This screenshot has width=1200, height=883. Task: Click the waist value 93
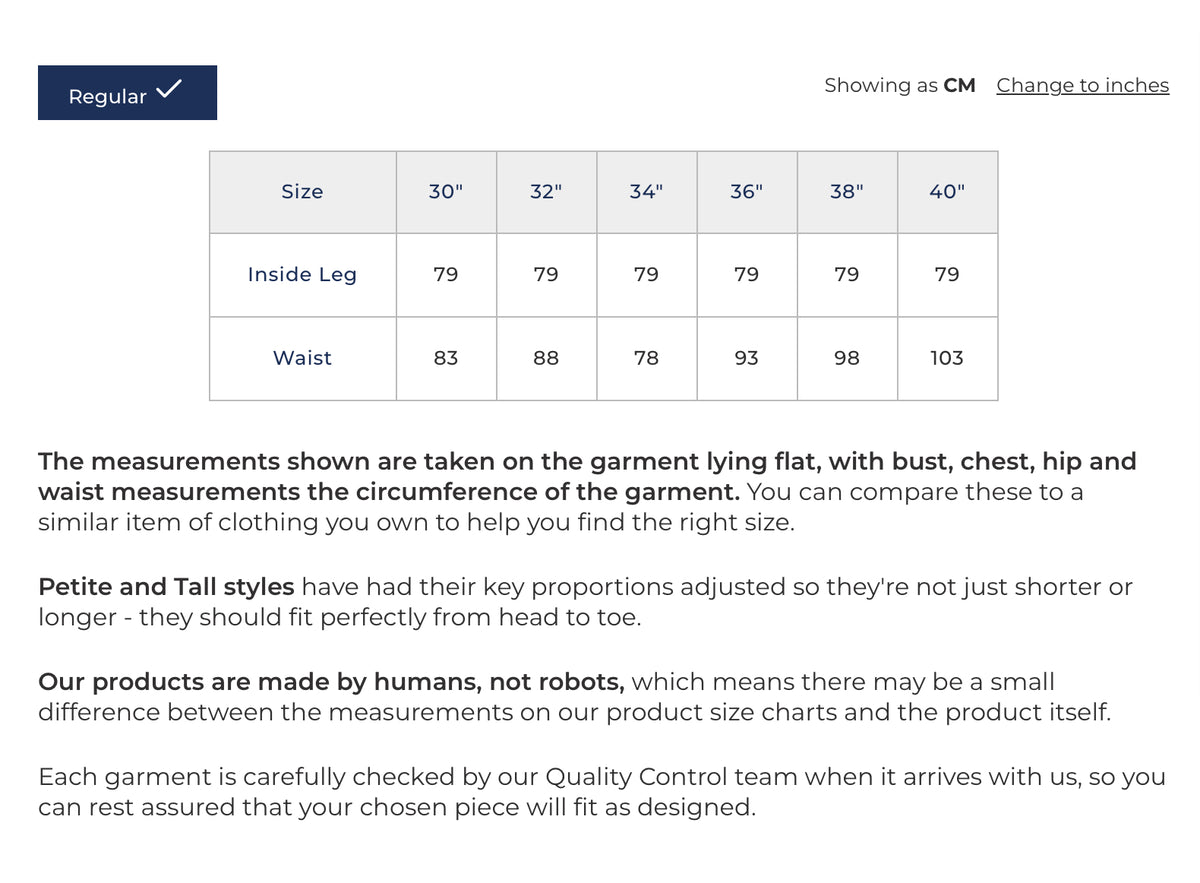point(746,358)
